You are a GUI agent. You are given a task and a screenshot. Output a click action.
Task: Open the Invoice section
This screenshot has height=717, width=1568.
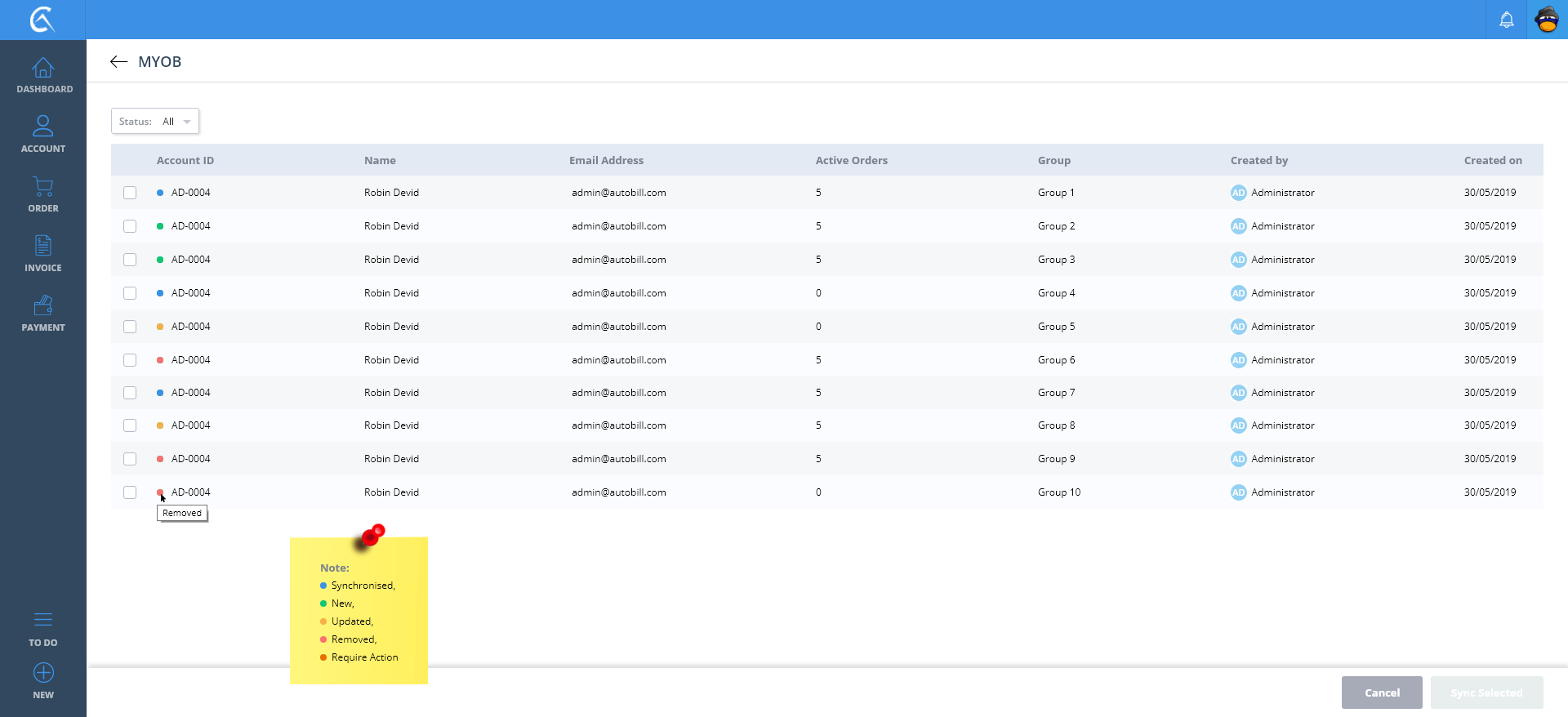(x=43, y=247)
